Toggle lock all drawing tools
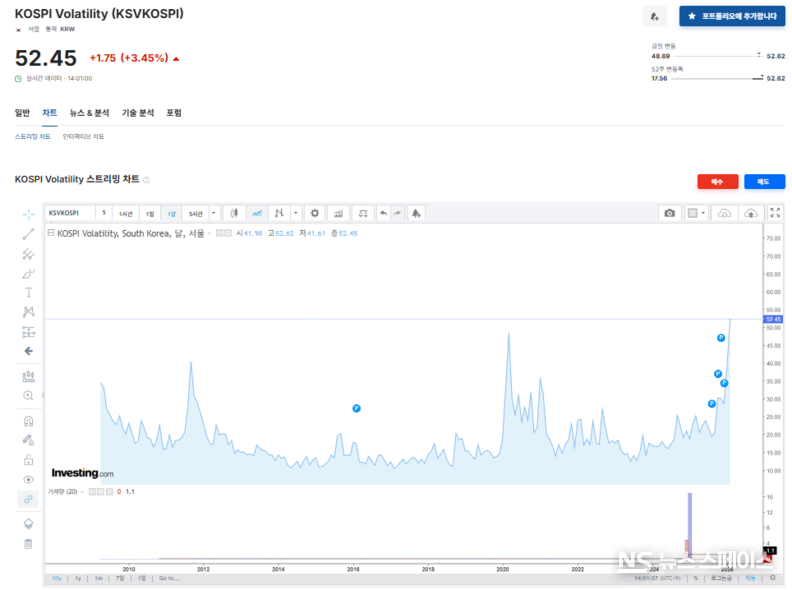This screenshot has height=590, width=792. click(x=28, y=460)
